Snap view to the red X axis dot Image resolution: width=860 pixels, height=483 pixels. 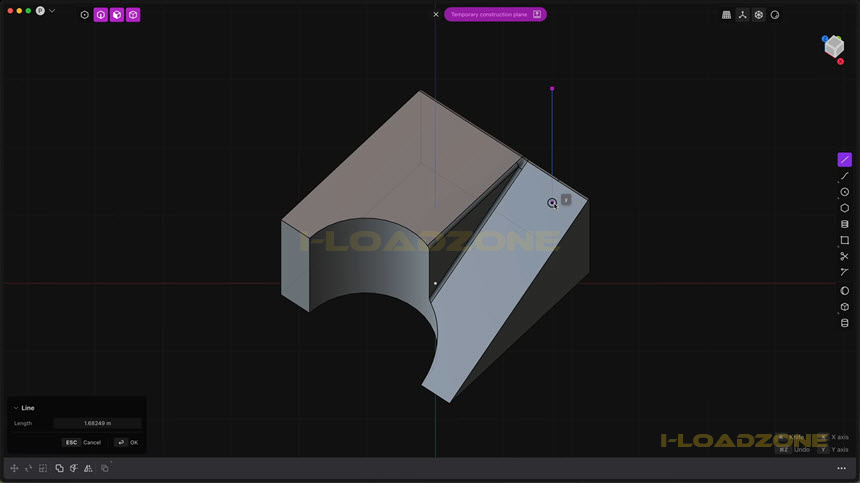coord(840,61)
